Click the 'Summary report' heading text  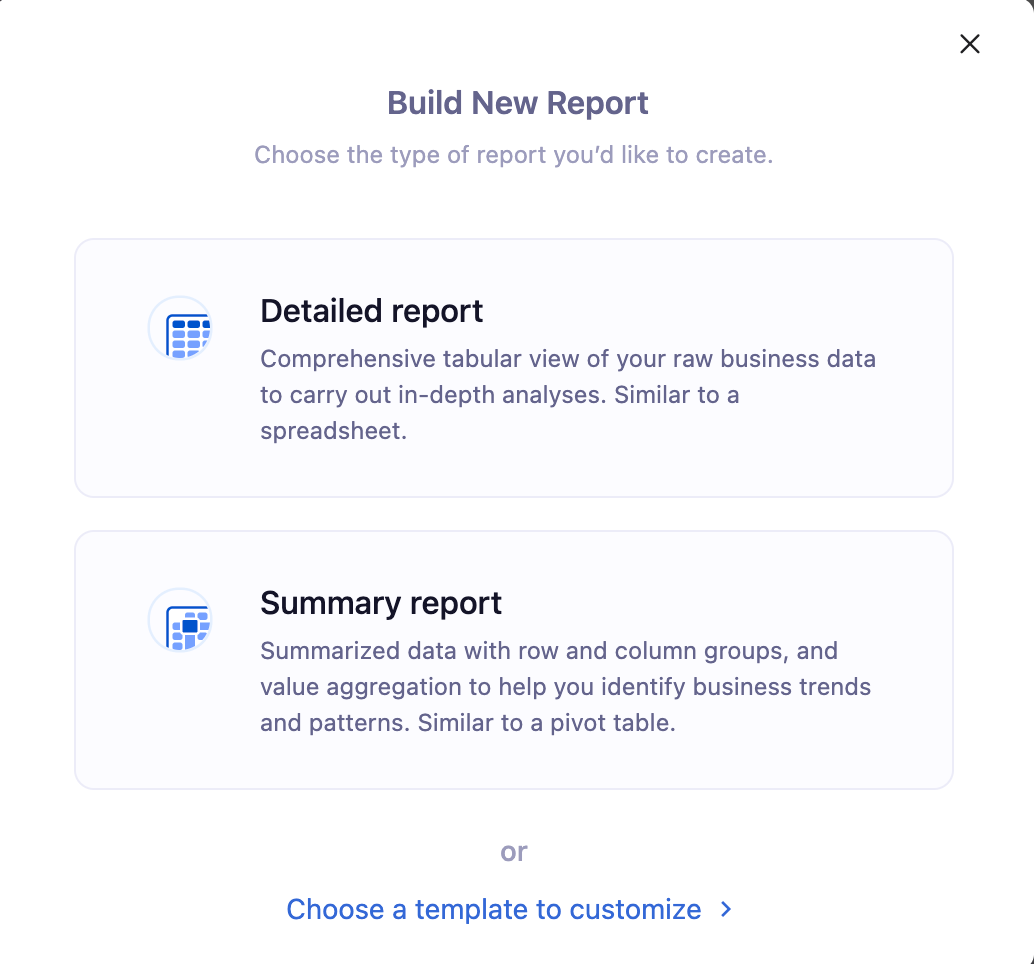point(381,603)
